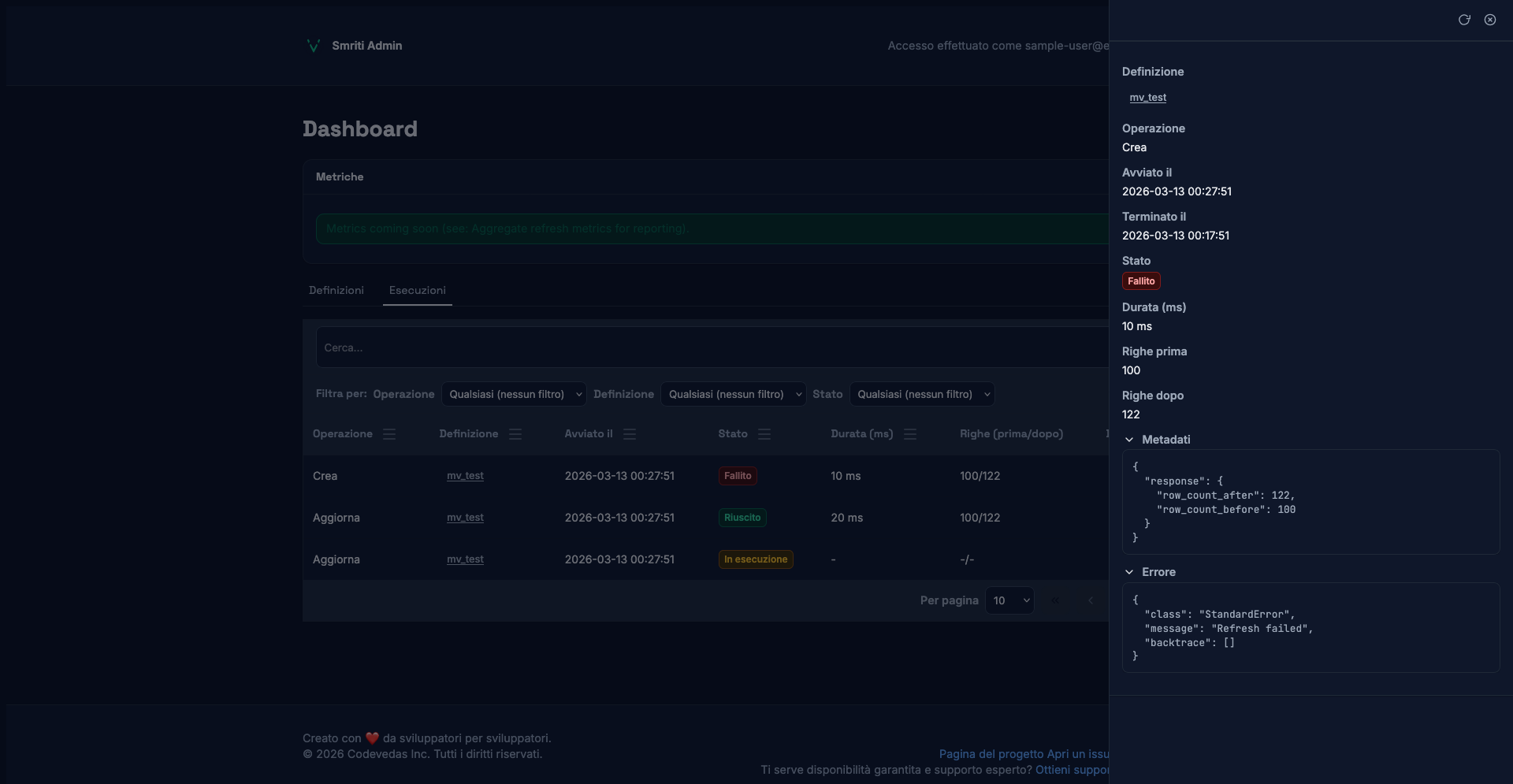Open the Durata (ms) column menu icon
The image size is (1513, 784).
(910, 434)
